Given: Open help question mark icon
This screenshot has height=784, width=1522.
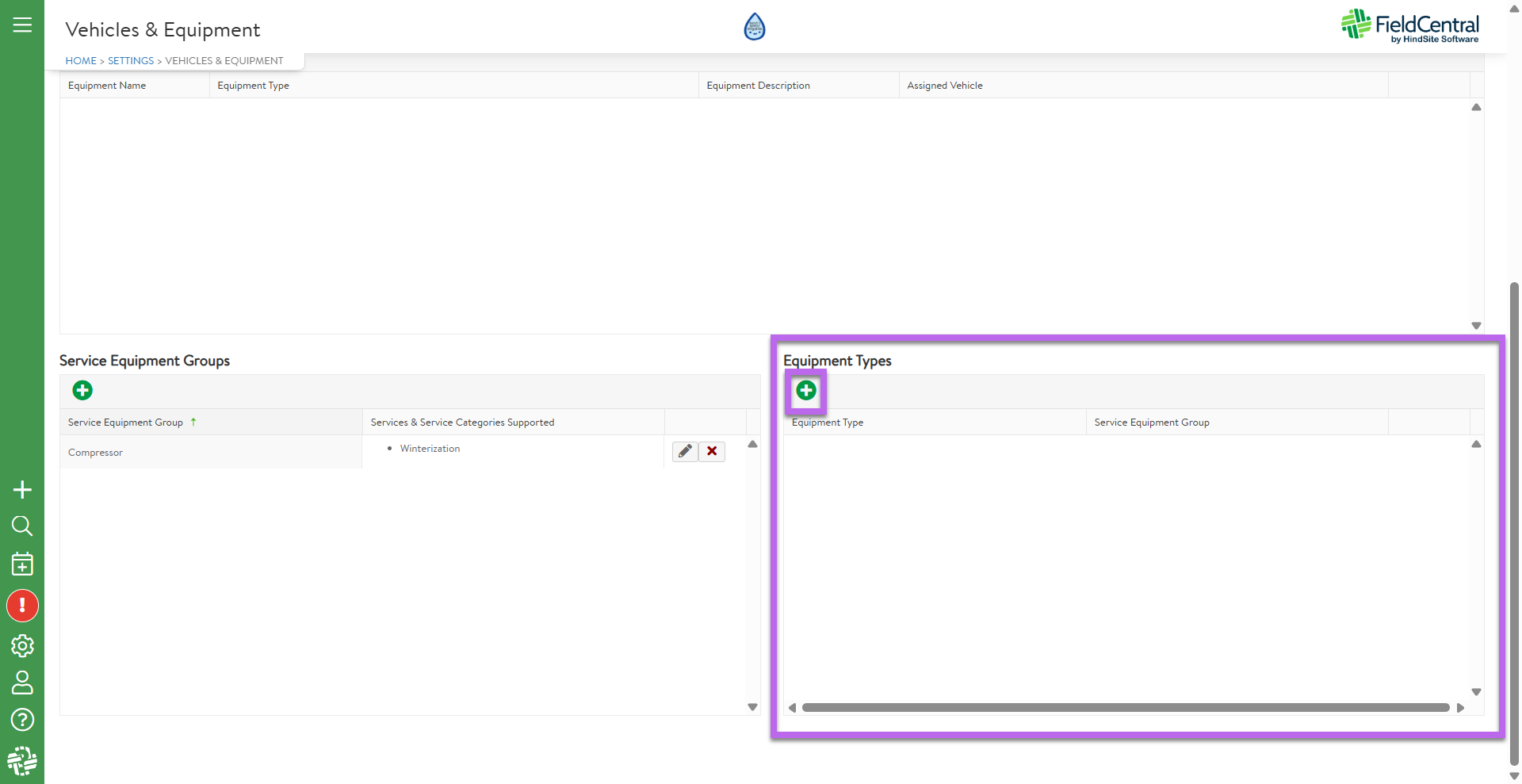Looking at the screenshot, I should (22, 720).
